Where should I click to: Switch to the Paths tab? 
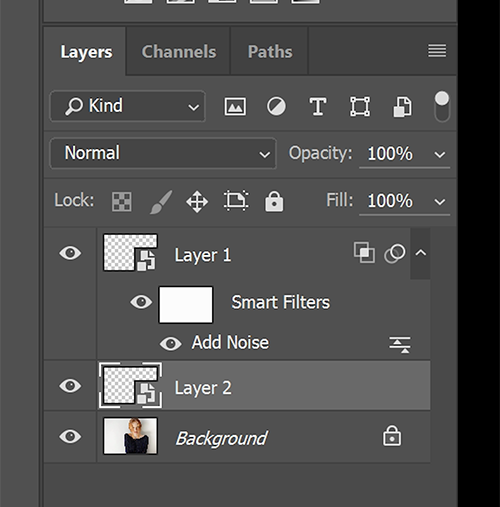270,52
